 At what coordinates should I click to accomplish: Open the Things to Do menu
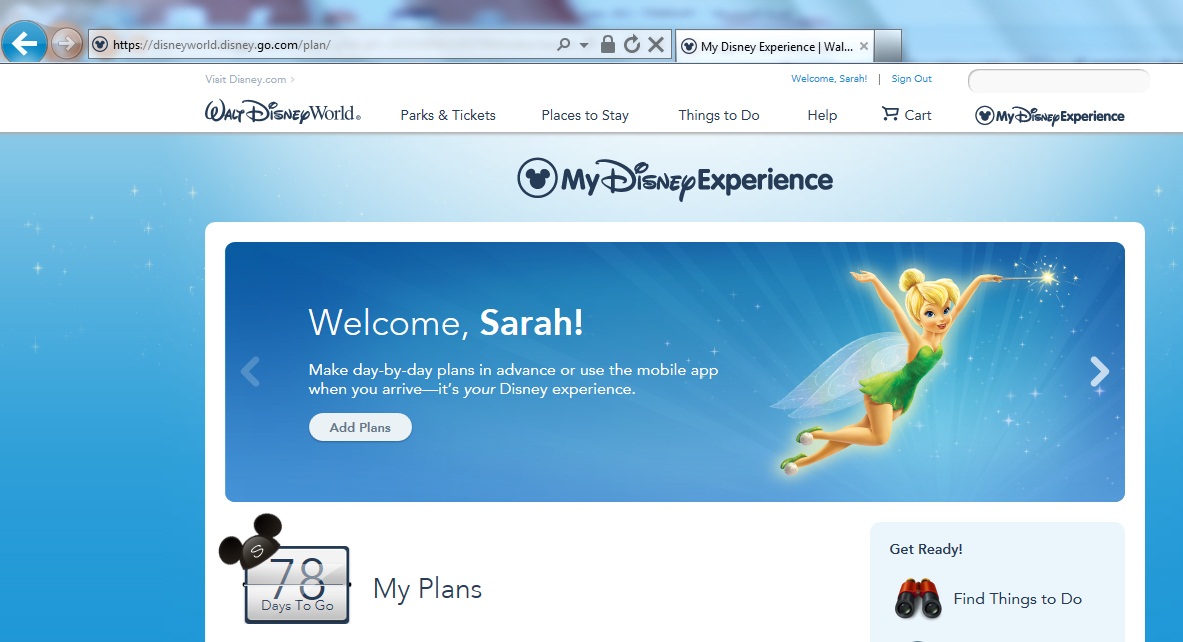pos(718,115)
